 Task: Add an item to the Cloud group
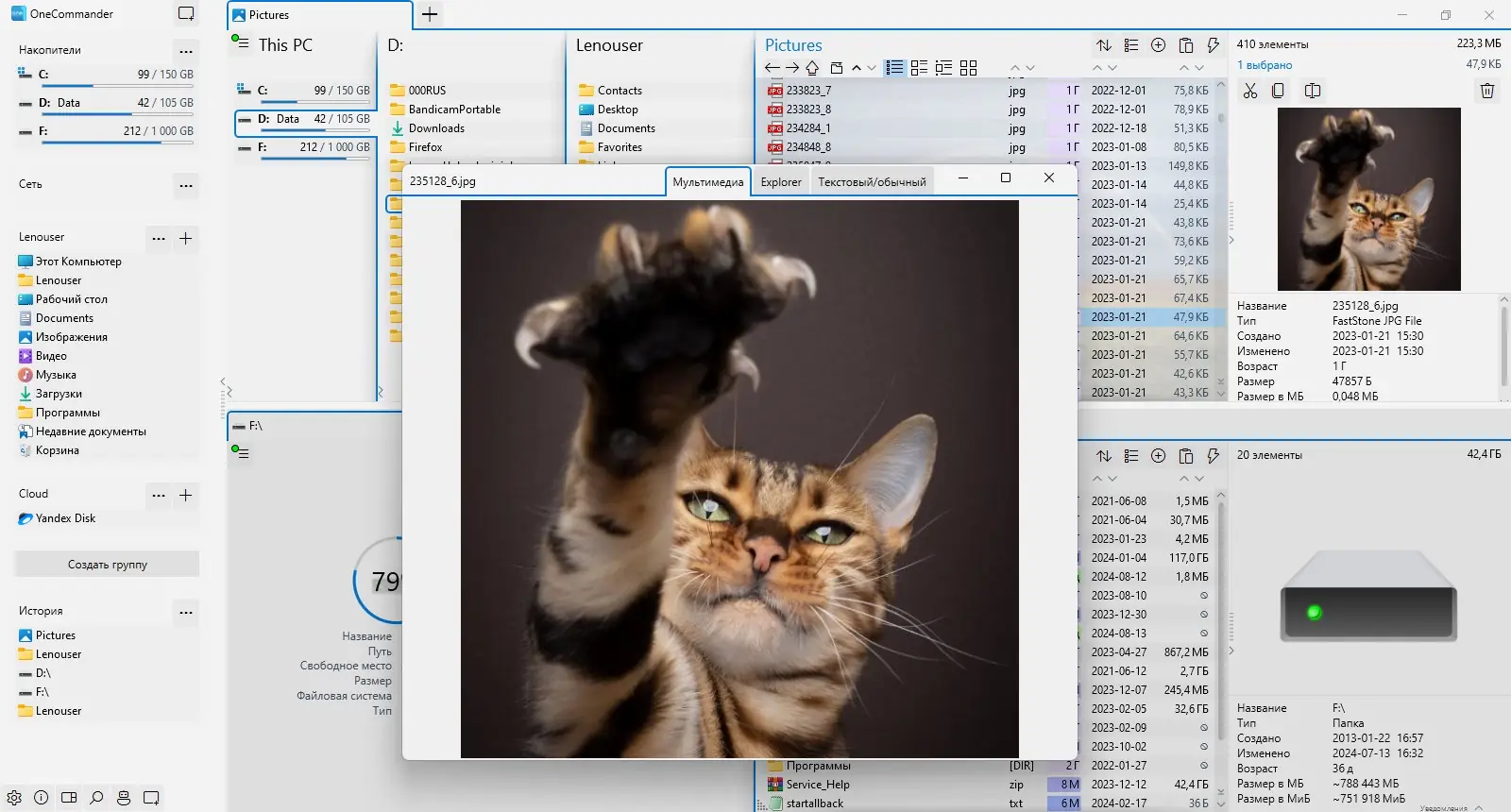[186, 495]
